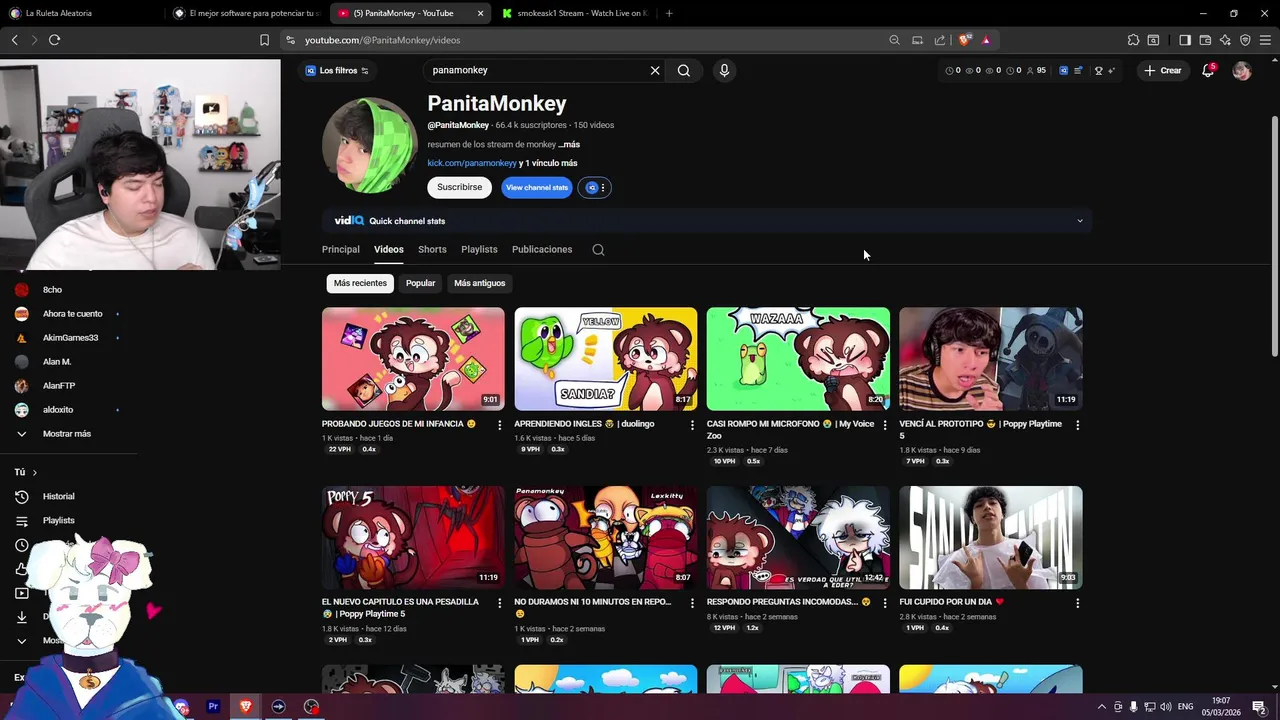The image size is (1280, 720).
Task: Open the Leo AI sparkle icon
Action: coord(1225,40)
